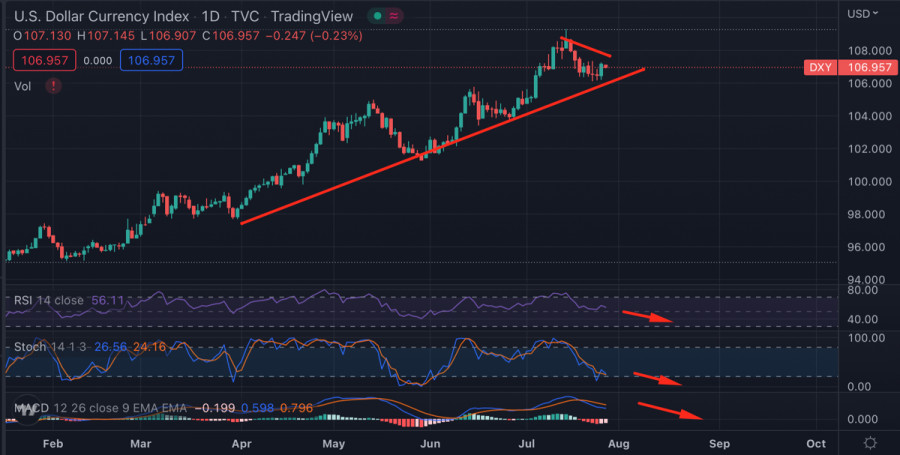Click the Aug label on time axis
The height and width of the screenshot is (455, 900).
(618, 444)
